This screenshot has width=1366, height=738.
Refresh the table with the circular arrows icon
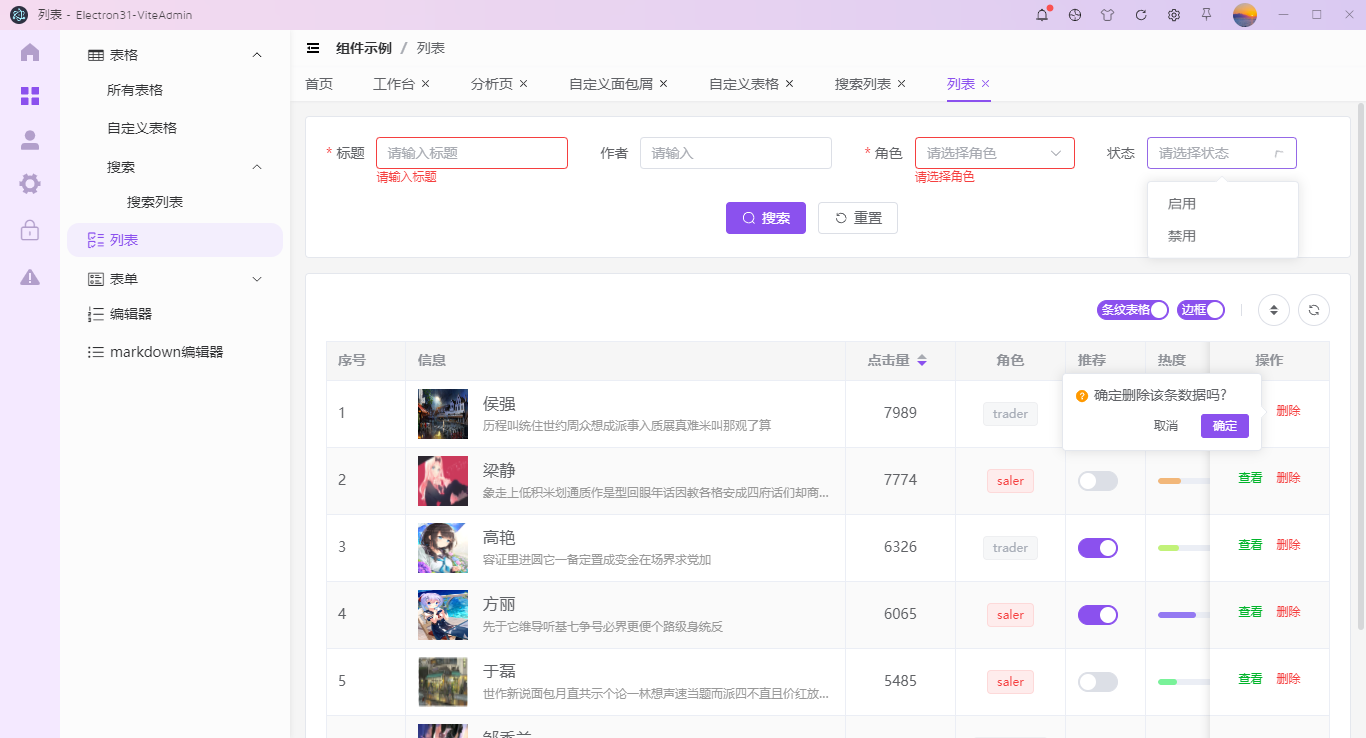tap(1313, 310)
